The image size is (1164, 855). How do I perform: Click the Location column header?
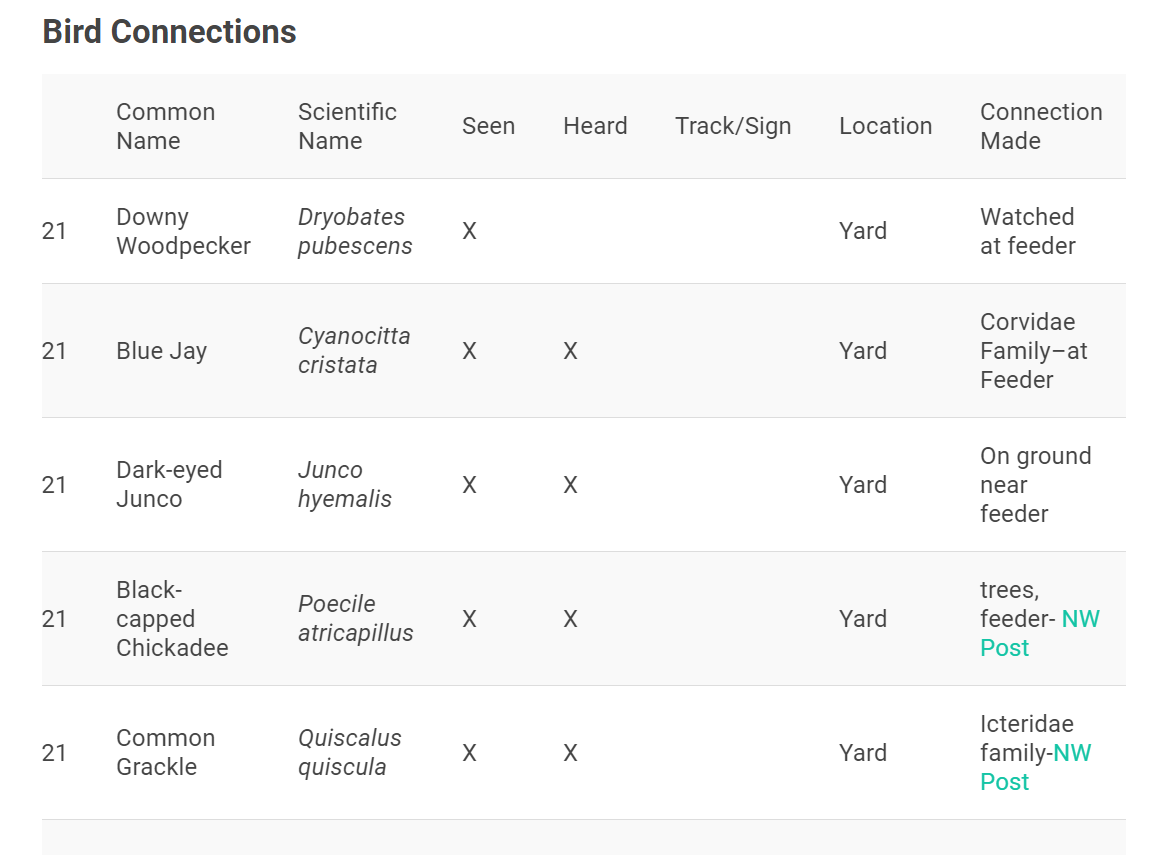(x=885, y=126)
